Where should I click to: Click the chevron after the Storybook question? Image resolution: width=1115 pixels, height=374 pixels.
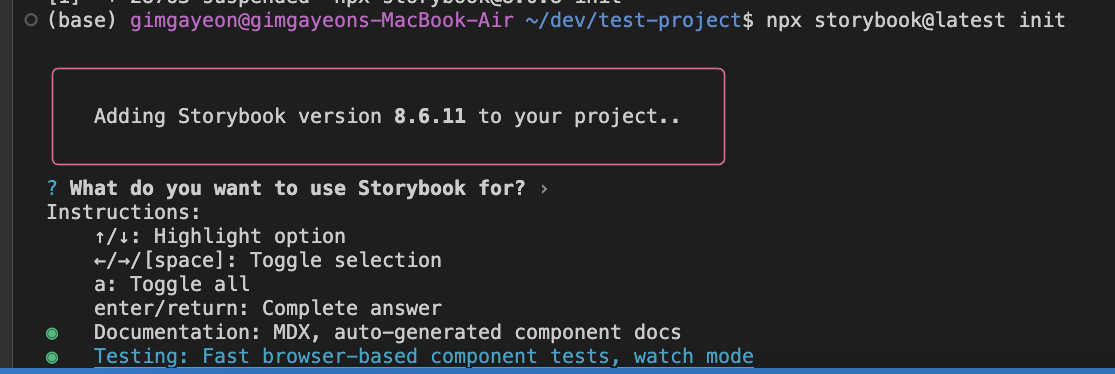(544, 189)
